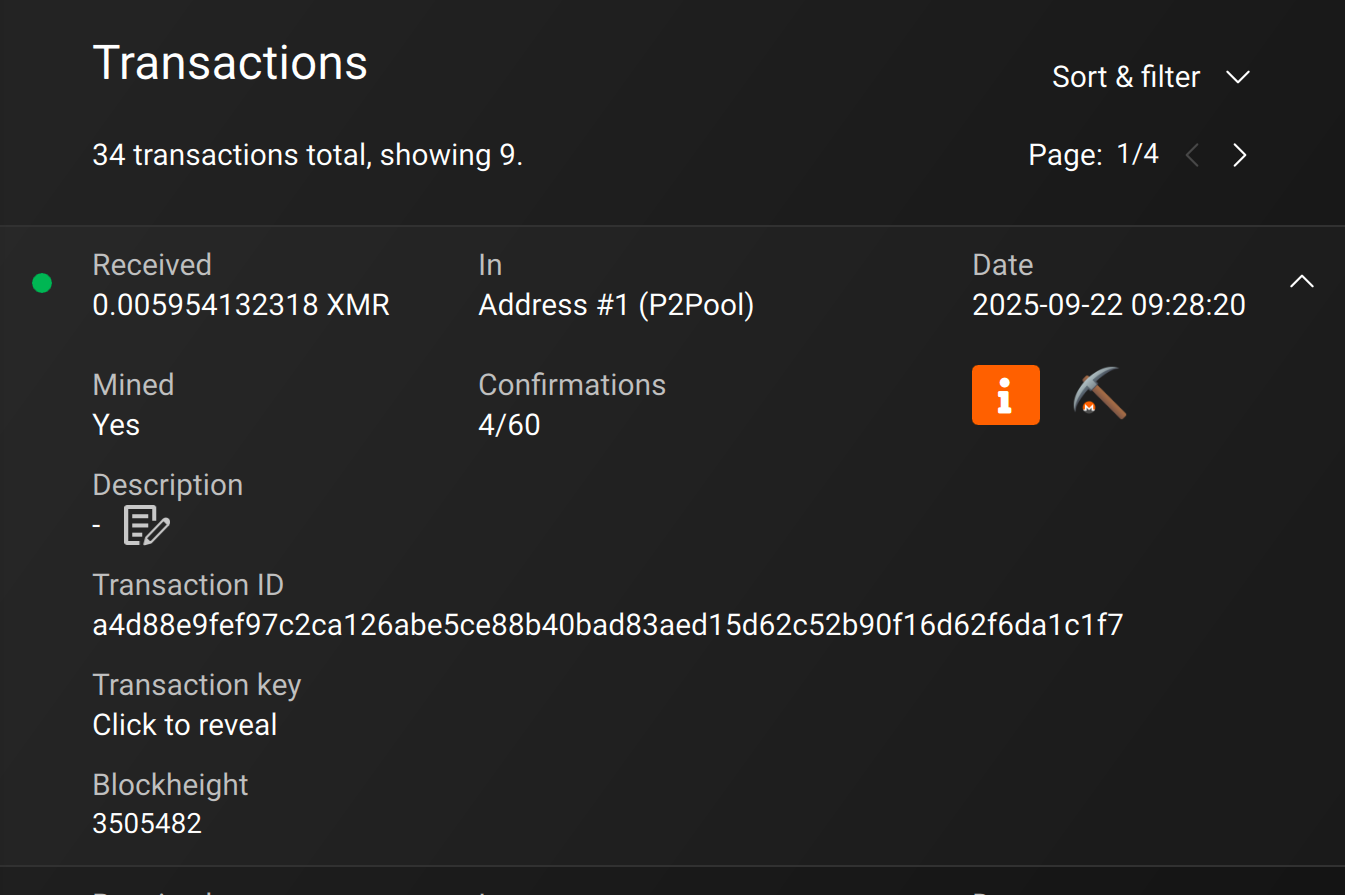Edit the transaction description via pencil icon
This screenshot has height=895, width=1345.
[147, 525]
